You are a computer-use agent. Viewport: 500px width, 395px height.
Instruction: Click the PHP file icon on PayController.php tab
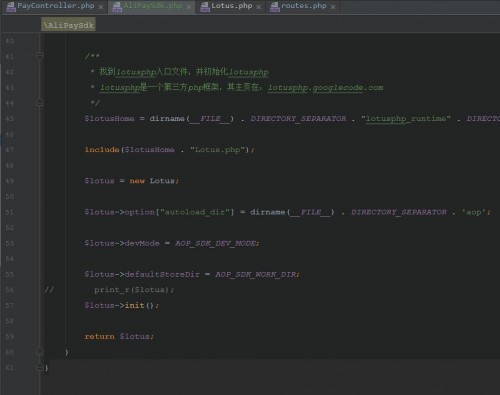[x=11, y=7]
